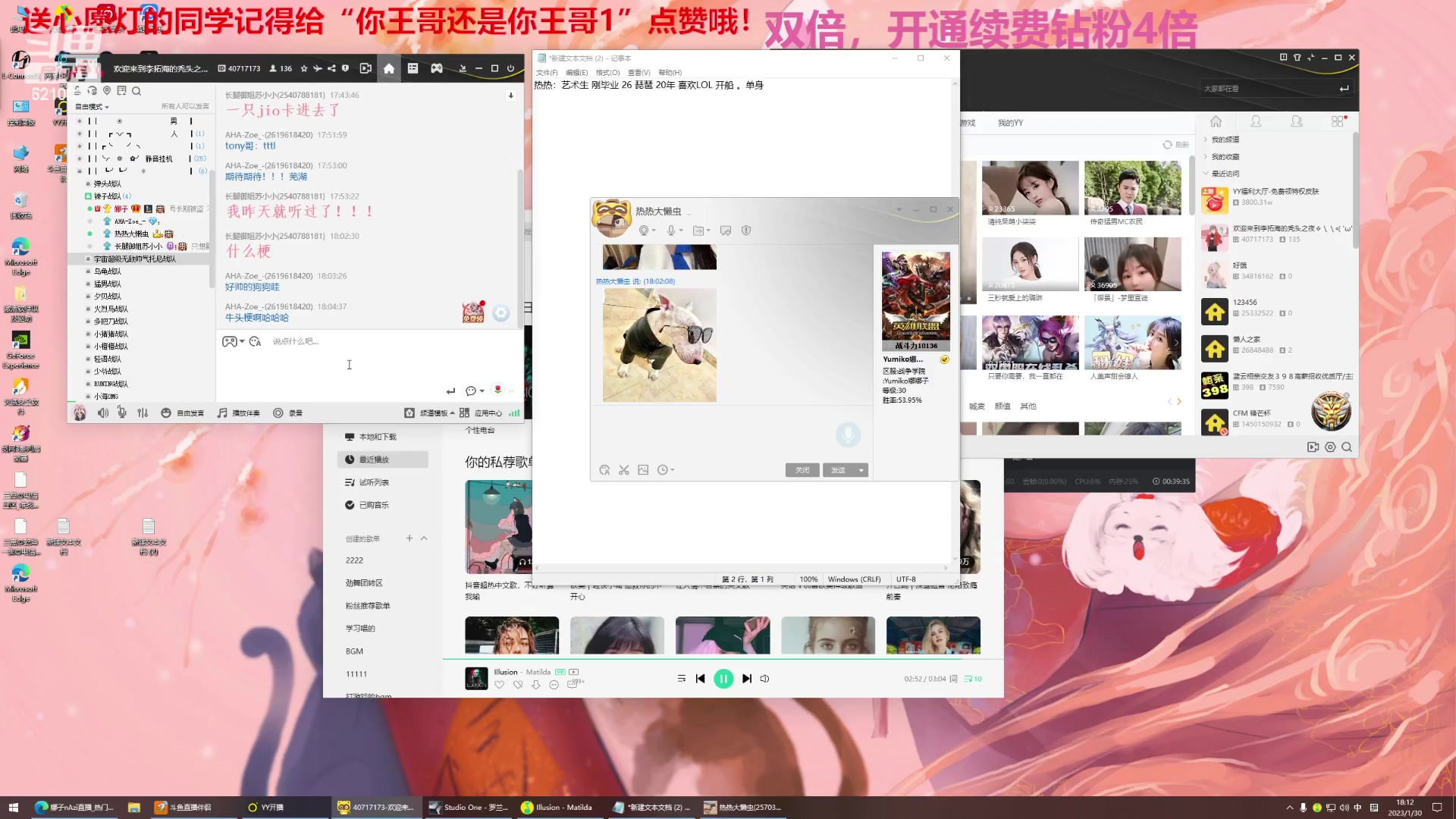Open the screenshot scissors tool
The image size is (1456, 819).
623,470
